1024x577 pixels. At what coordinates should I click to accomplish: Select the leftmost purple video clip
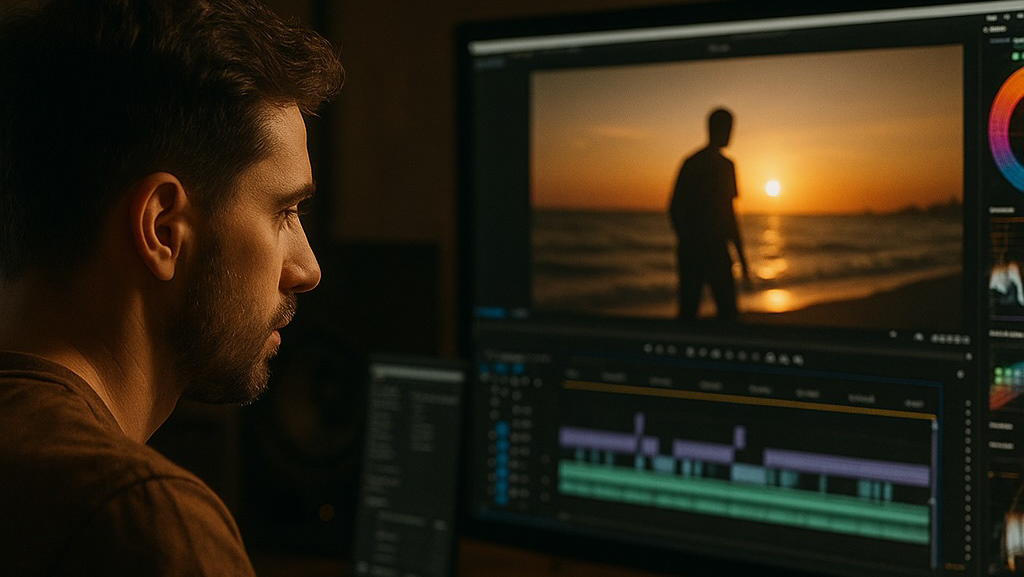598,439
